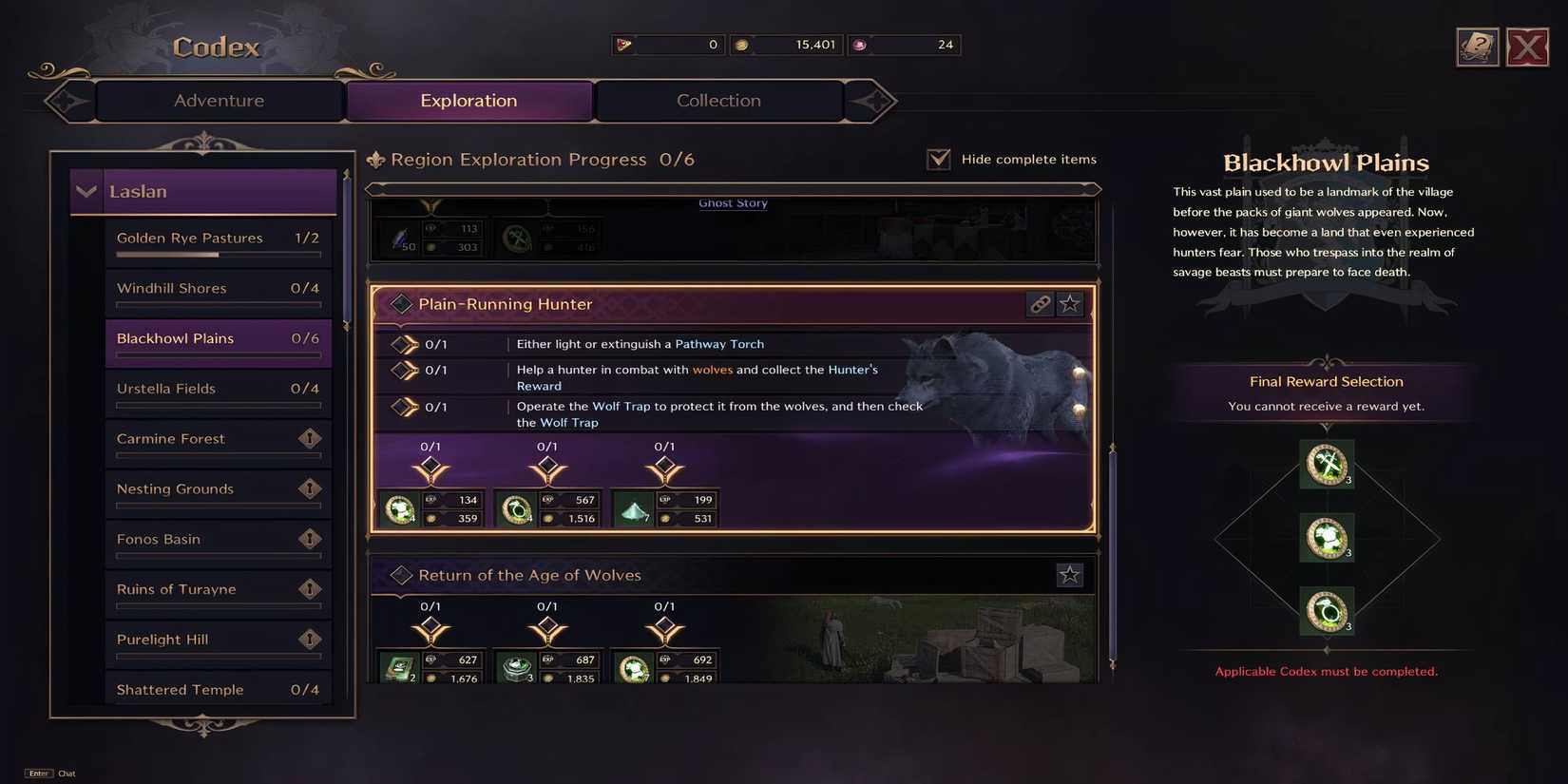Star the Return of the Age of Wolves entry
The width and height of the screenshot is (1568, 784).
tap(1070, 575)
